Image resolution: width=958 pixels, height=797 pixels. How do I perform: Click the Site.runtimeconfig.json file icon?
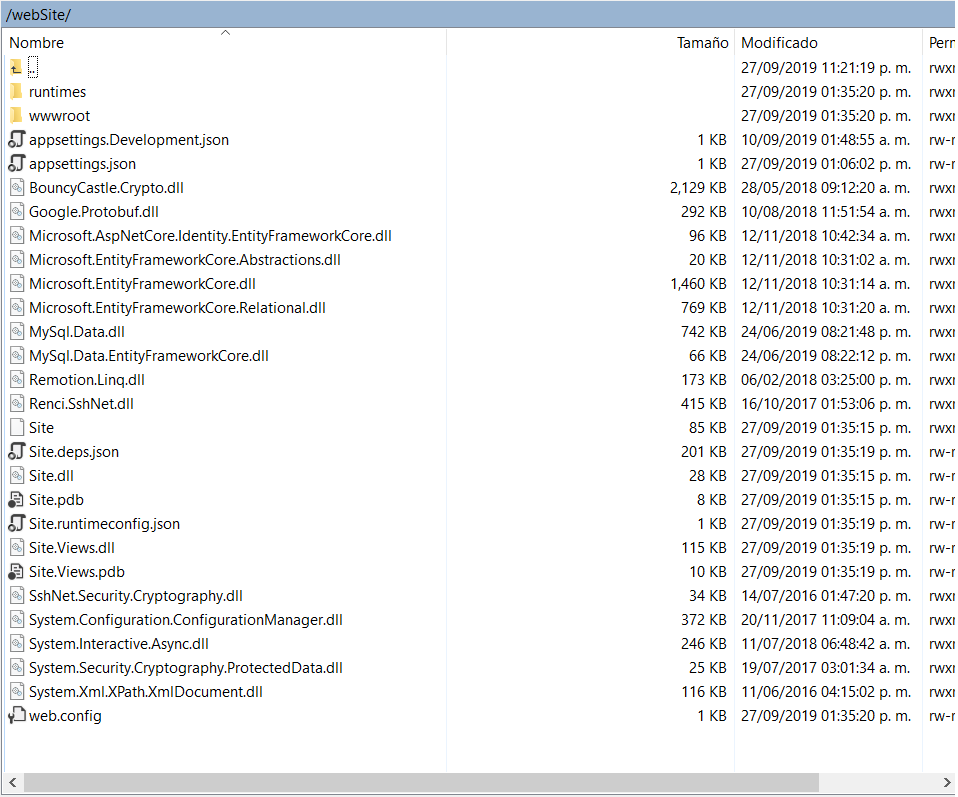16,524
